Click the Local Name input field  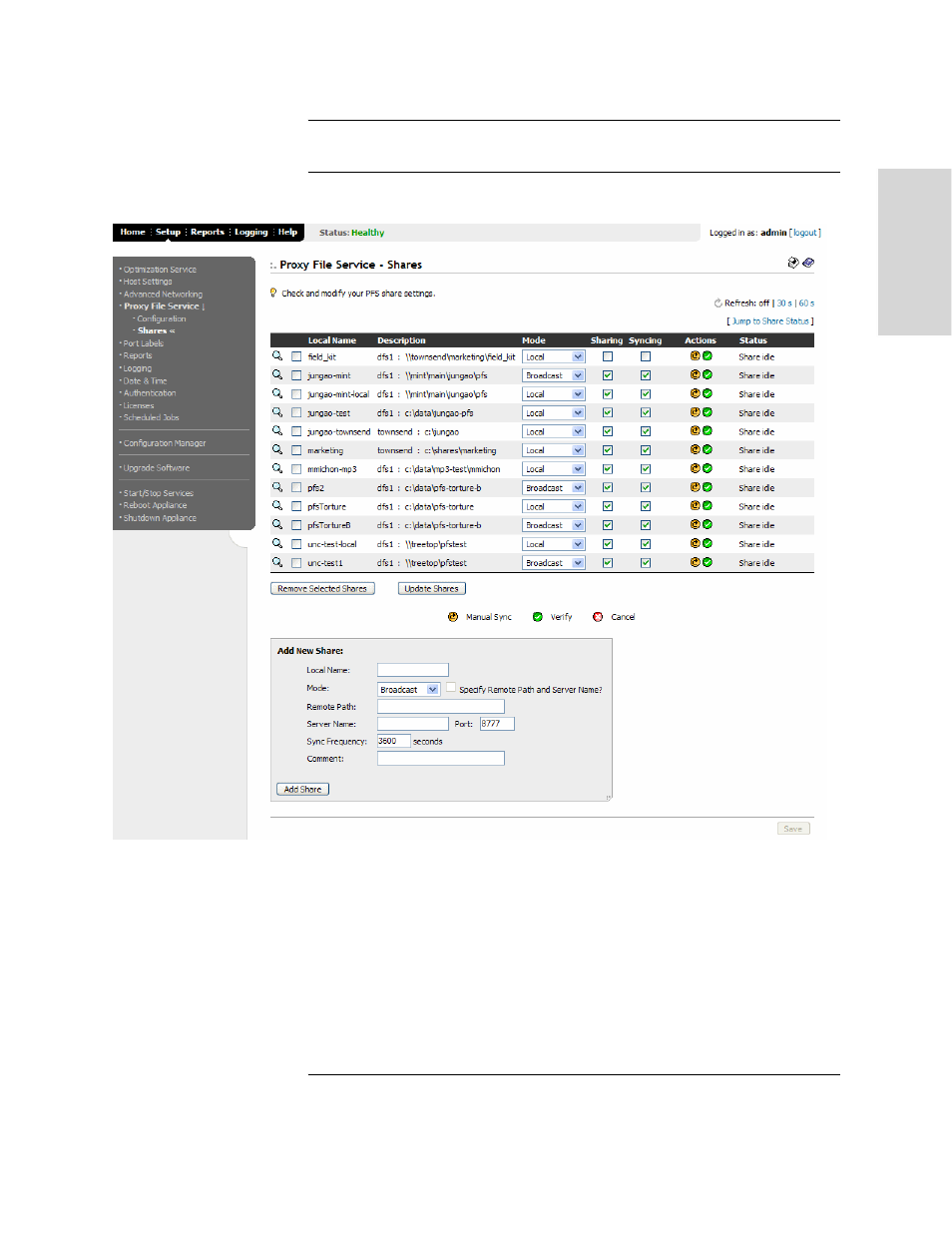(413, 670)
